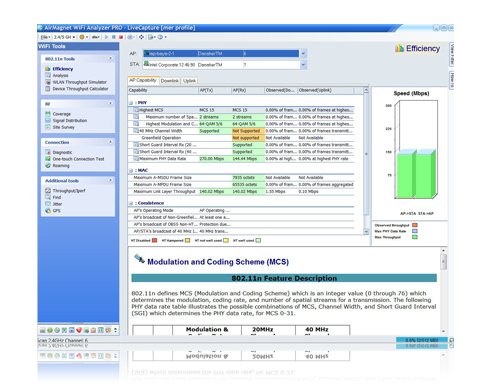Launch the WLAN Throughput Simulator icon

48,82
